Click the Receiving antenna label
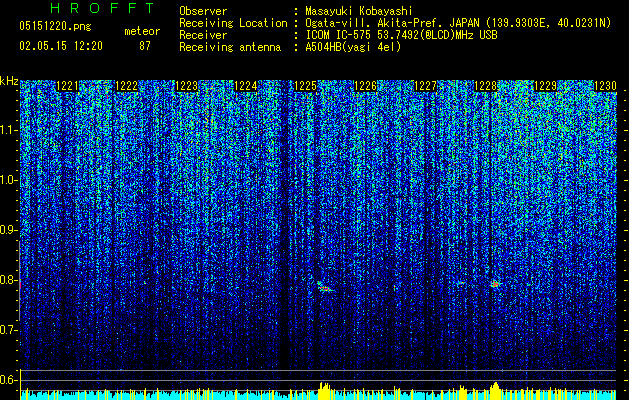The height and width of the screenshot is (400, 629). [230, 47]
